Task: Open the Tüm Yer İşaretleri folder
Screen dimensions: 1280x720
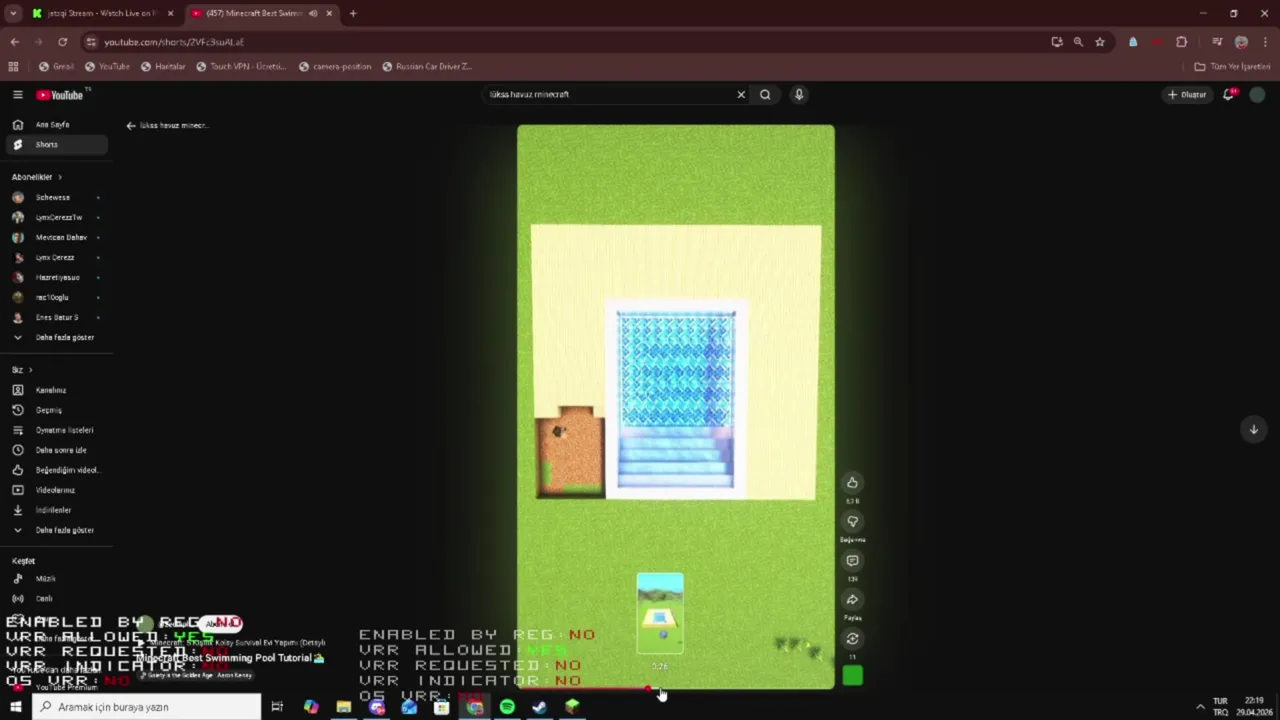Action: point(1232,67)
